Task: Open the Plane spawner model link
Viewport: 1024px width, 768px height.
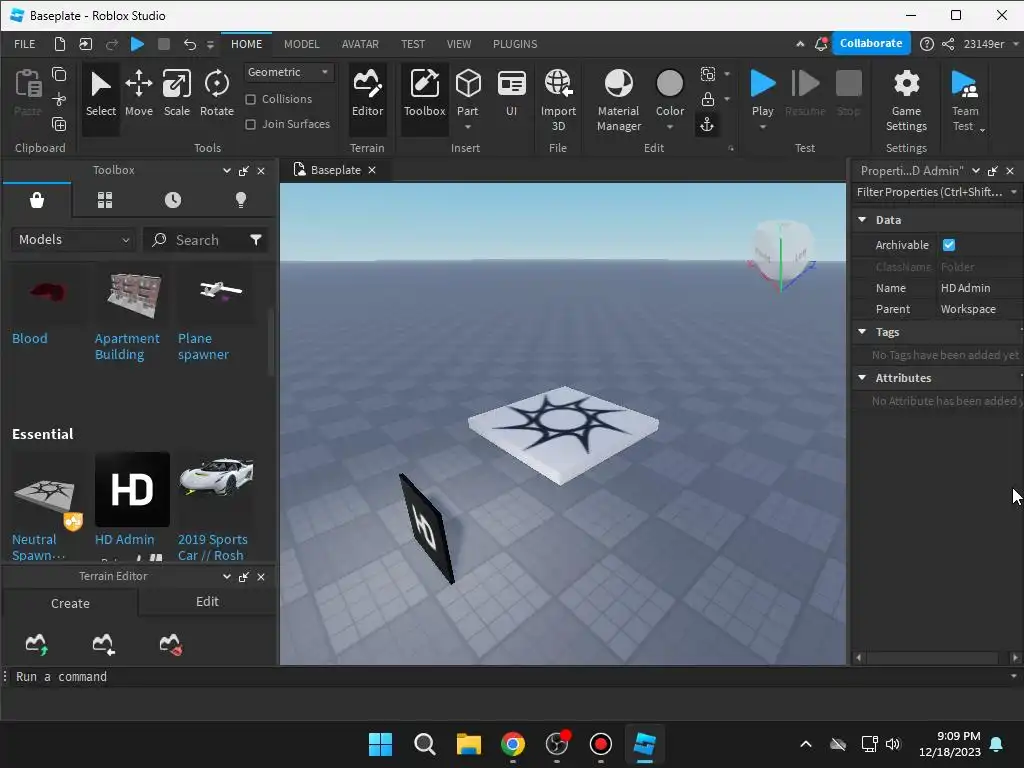Action: pyautogui.click(x=203, y=346)
